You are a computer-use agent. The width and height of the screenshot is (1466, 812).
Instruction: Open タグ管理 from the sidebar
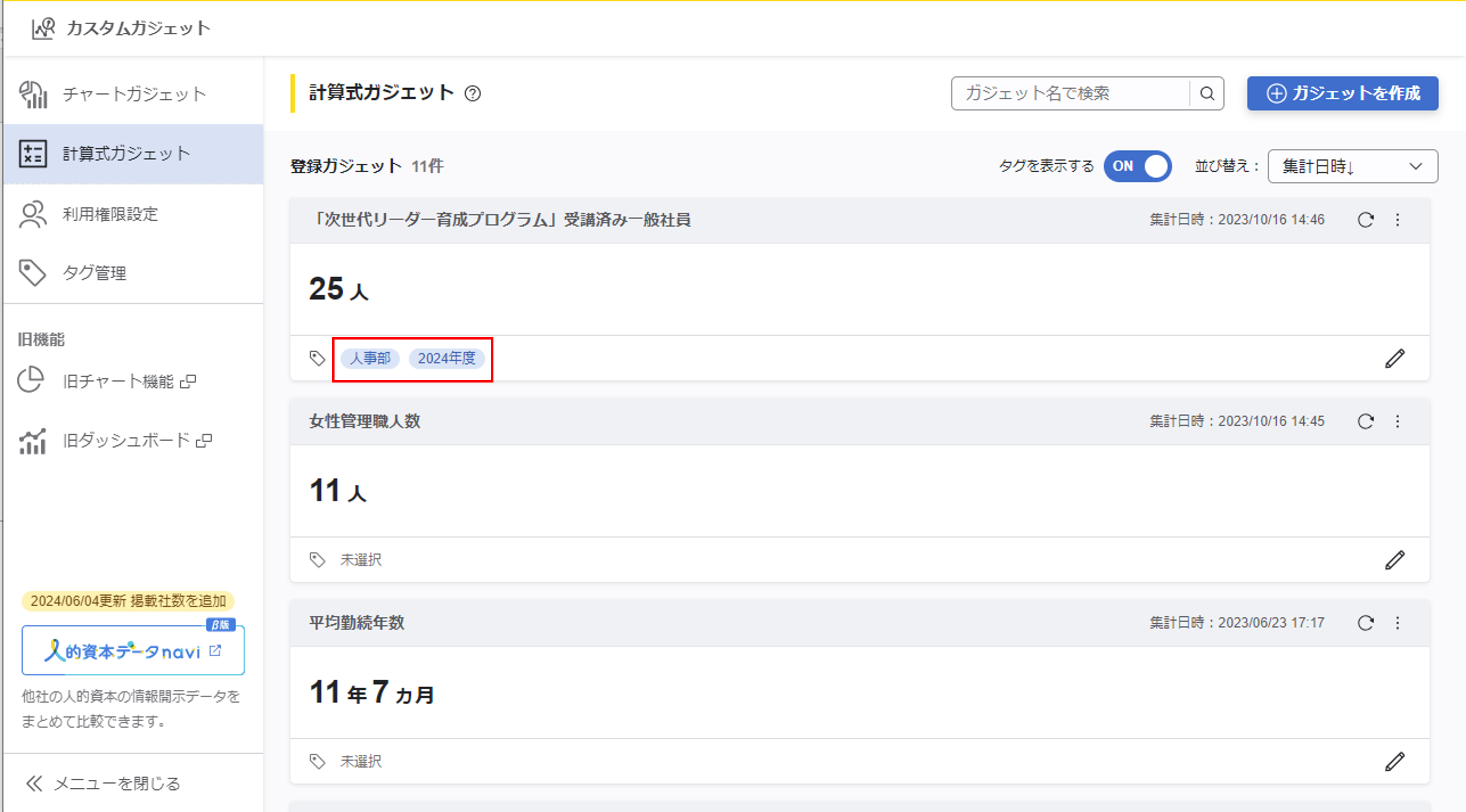coord(95,273)
